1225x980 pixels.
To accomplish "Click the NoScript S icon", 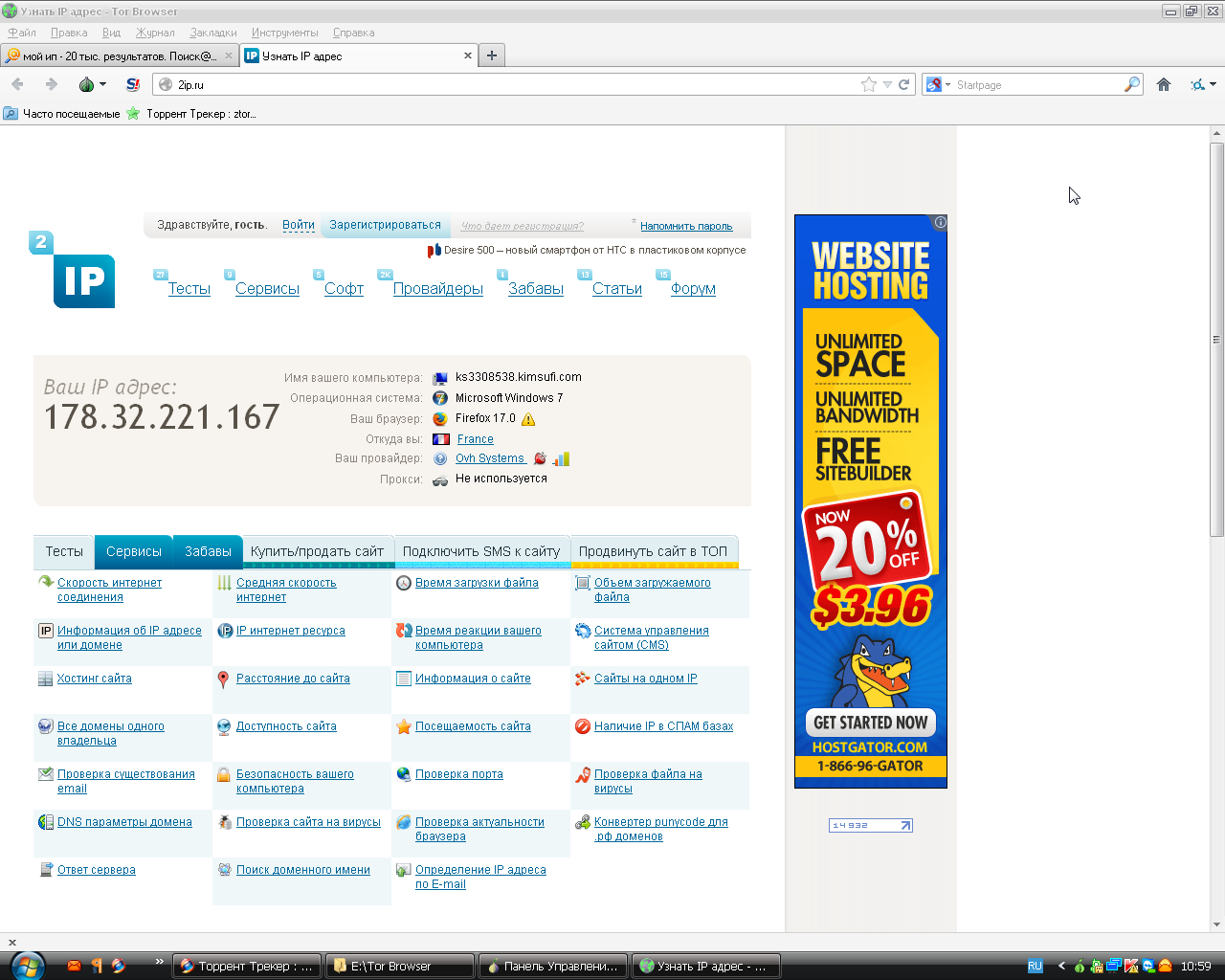I will pos(133,84).
